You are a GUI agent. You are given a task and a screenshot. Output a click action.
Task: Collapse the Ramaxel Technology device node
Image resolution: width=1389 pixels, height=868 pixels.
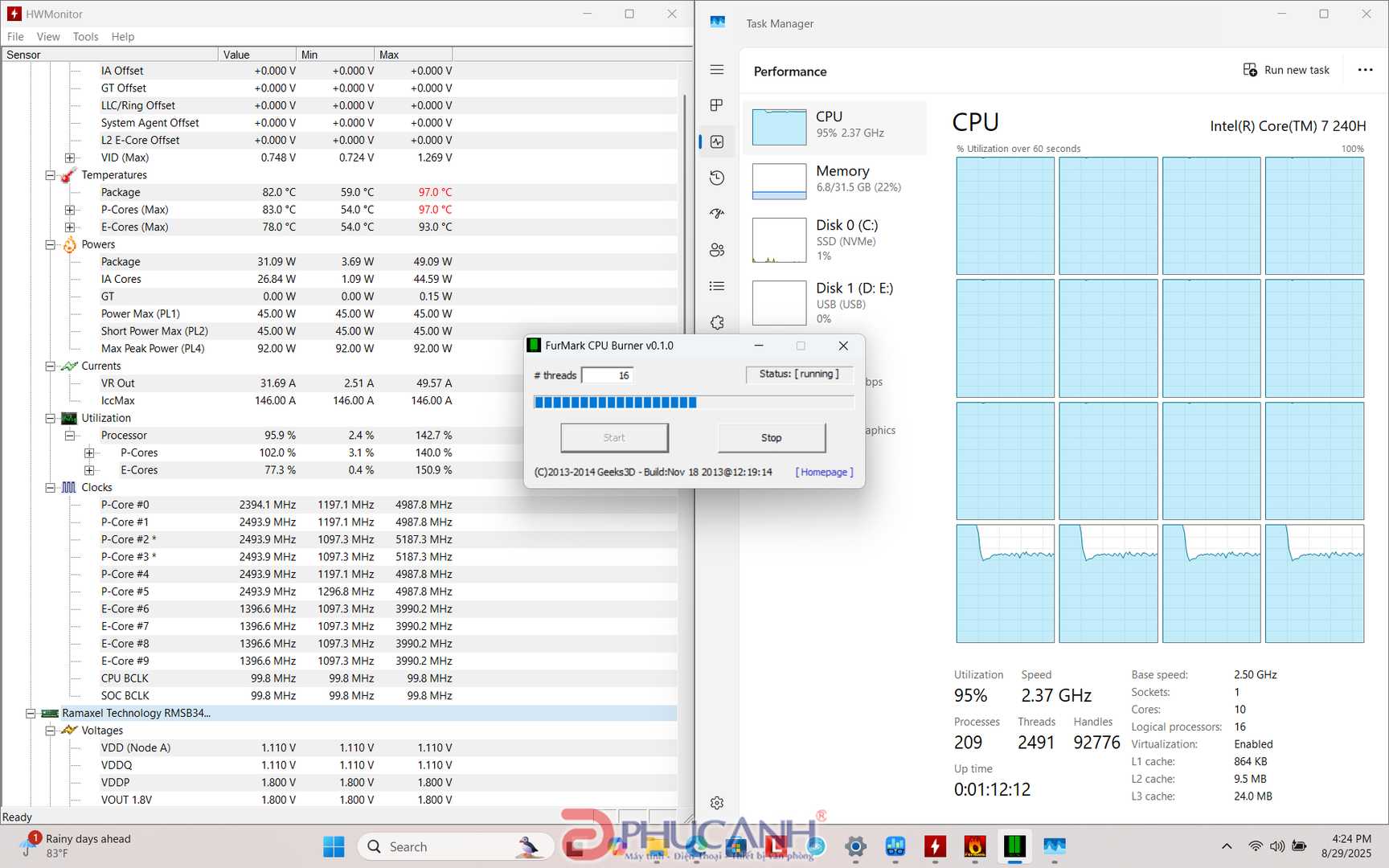coord(31,713)
